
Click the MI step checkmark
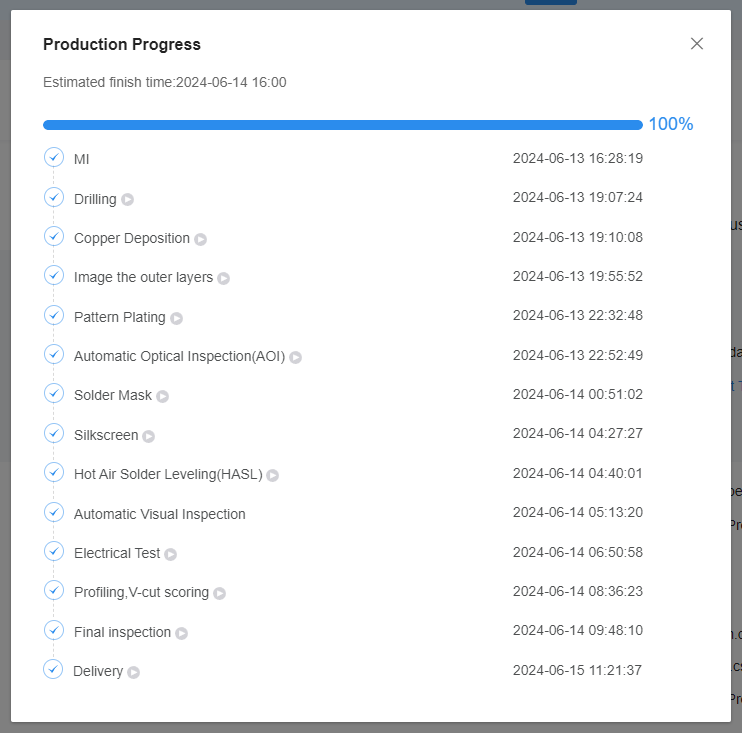[54, 157]
